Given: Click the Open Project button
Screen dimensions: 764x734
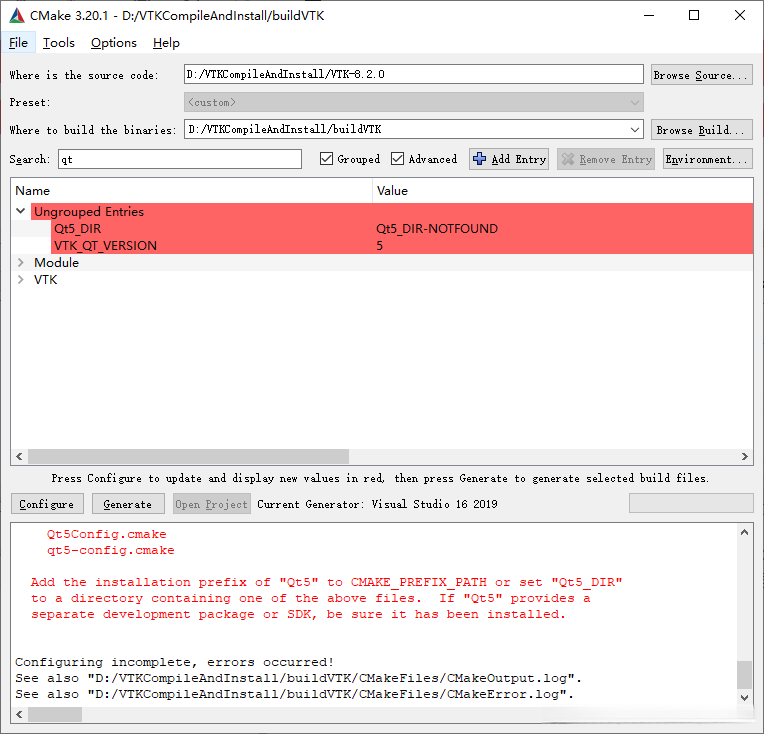Looking at the screenshot, I should (211, 504).
